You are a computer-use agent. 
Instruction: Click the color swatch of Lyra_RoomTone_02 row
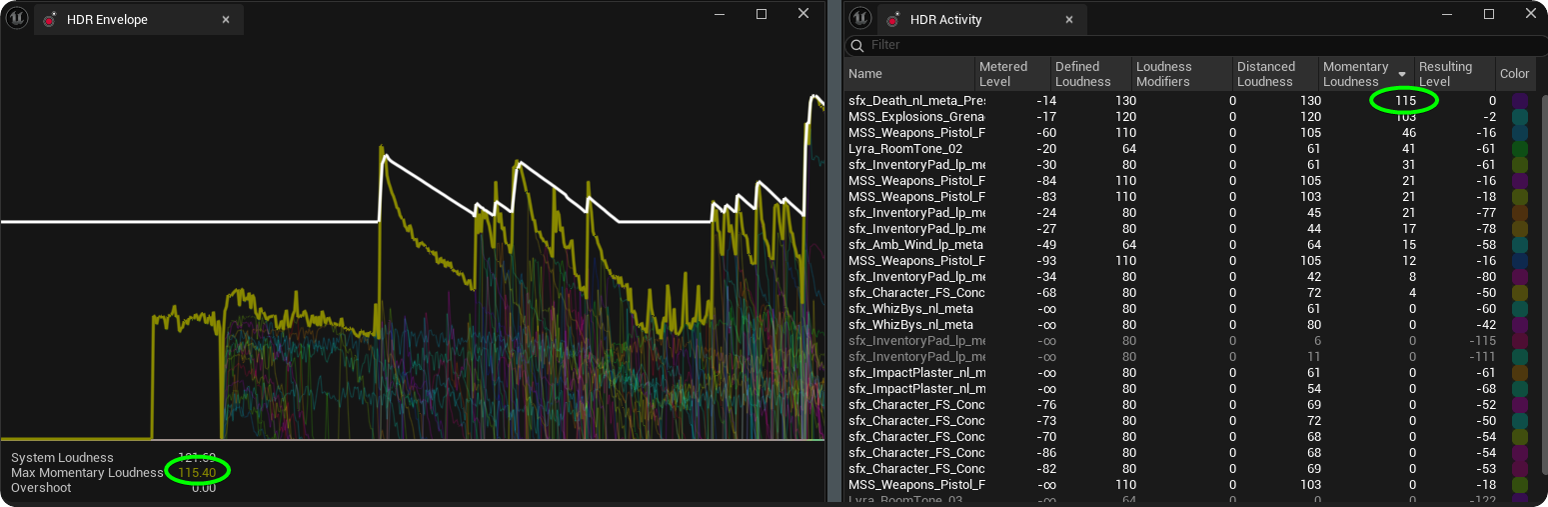(1520, 149)
